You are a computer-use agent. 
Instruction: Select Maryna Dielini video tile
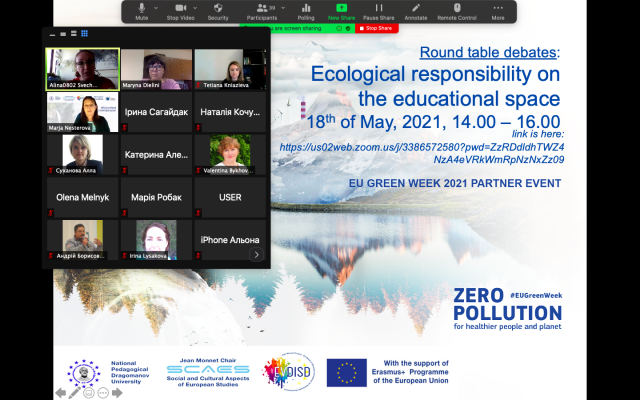(156, 69)
